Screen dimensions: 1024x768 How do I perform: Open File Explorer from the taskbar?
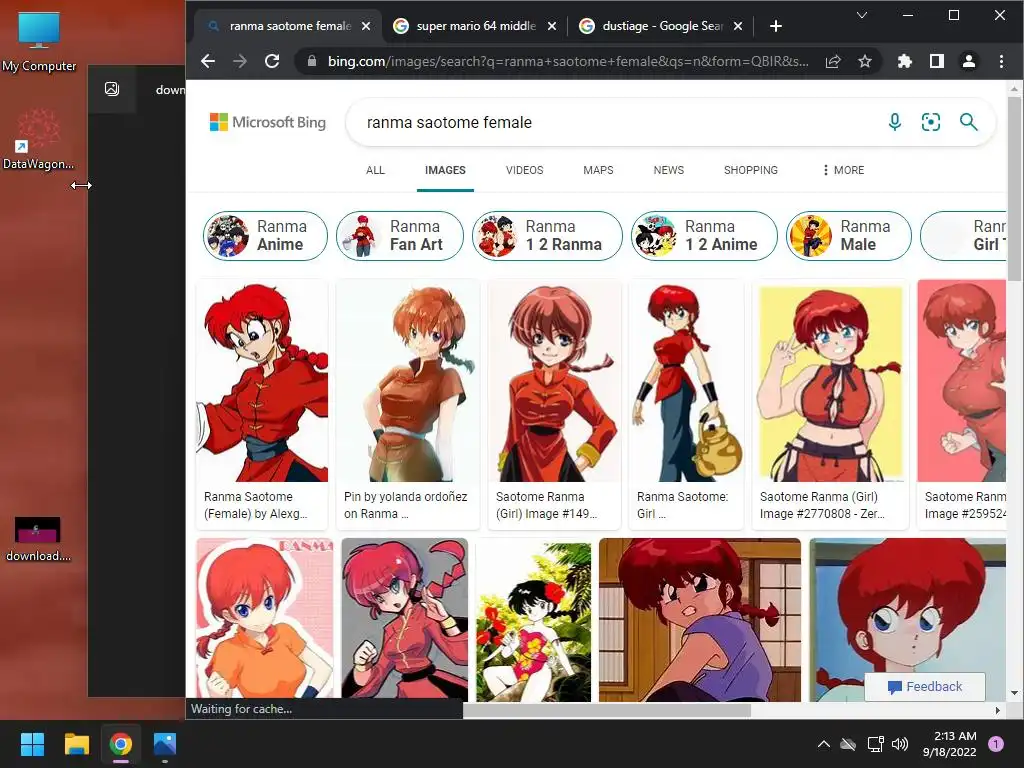(x=76, y=744)
